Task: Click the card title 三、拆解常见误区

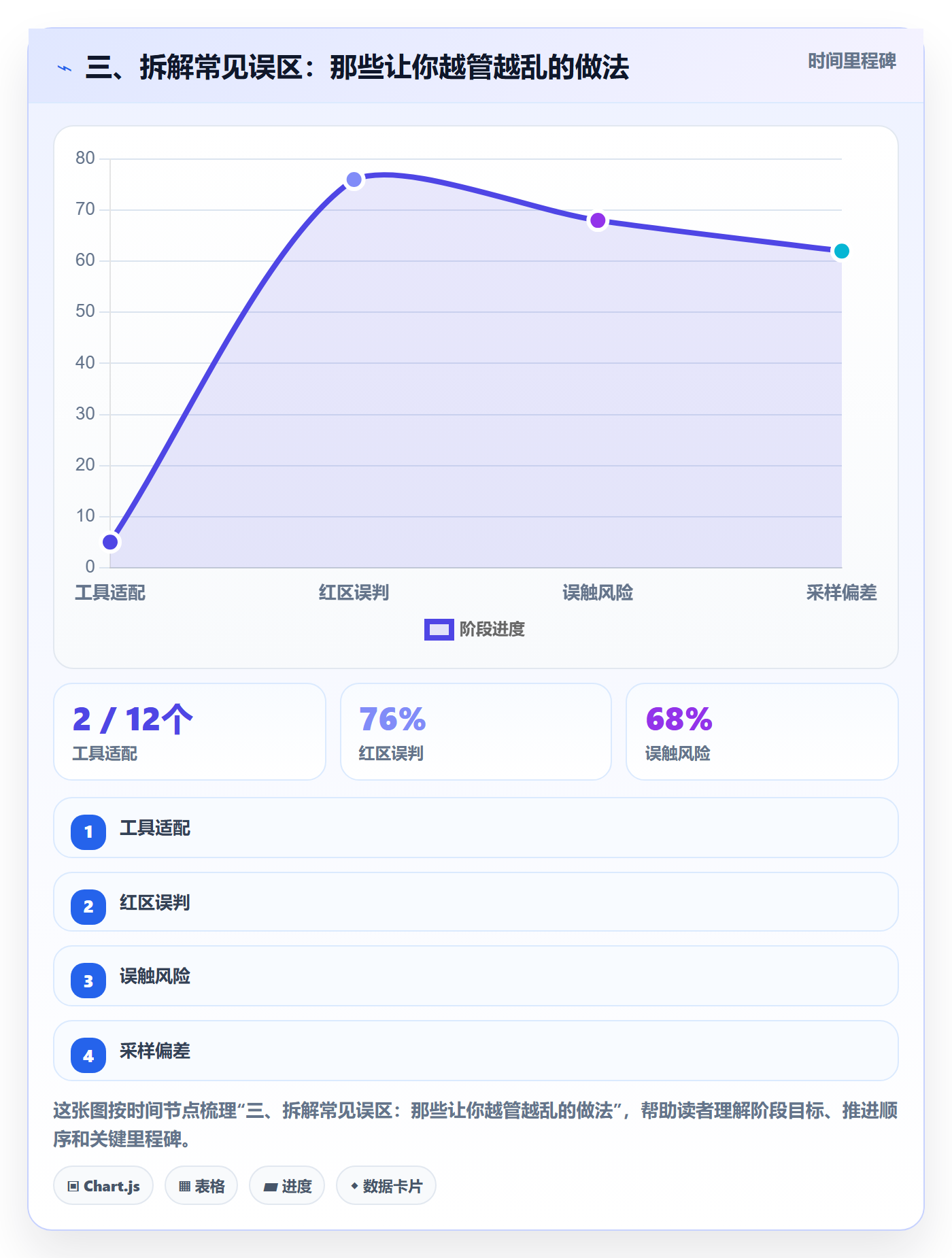Action: pyautogui.click(x=358, y=67)
